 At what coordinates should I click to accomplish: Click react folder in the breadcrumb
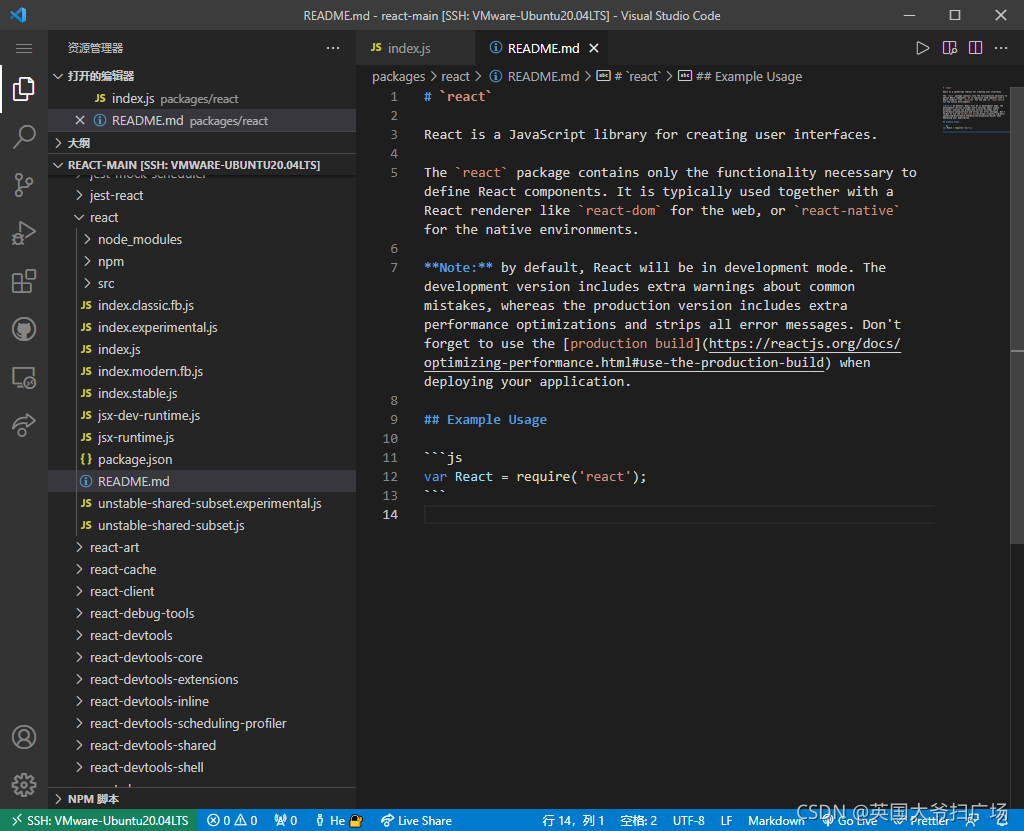[455, 76]
